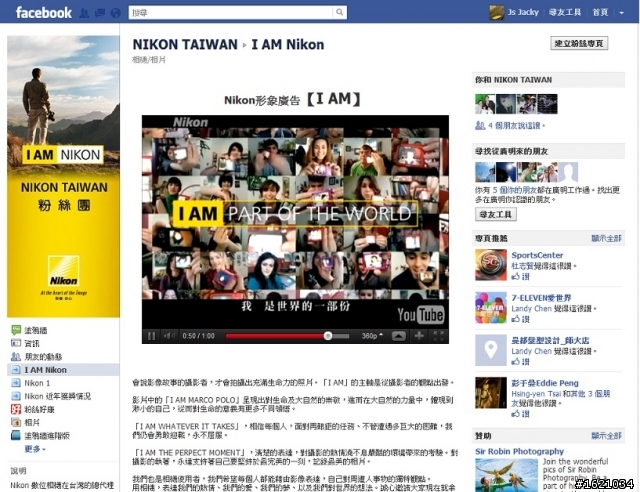Open friends activity tab in sidebar
Image resolution: width=640 pixels, height=492 pixels.
point(37,356)
